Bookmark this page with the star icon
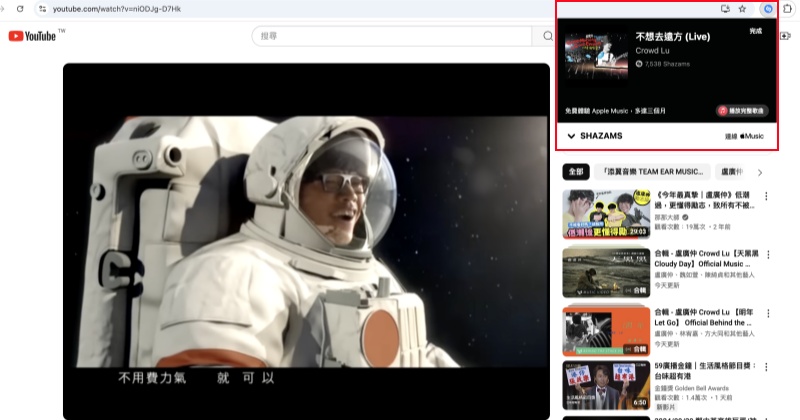This screenshot has height=420, width=800. (x=742, y=9)
